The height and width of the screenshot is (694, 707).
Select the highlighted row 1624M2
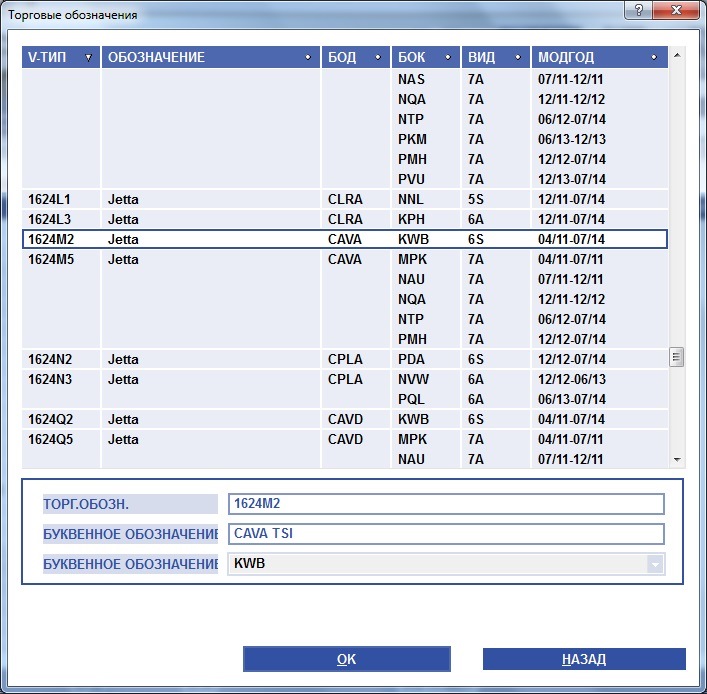click(x=344, y=239)
